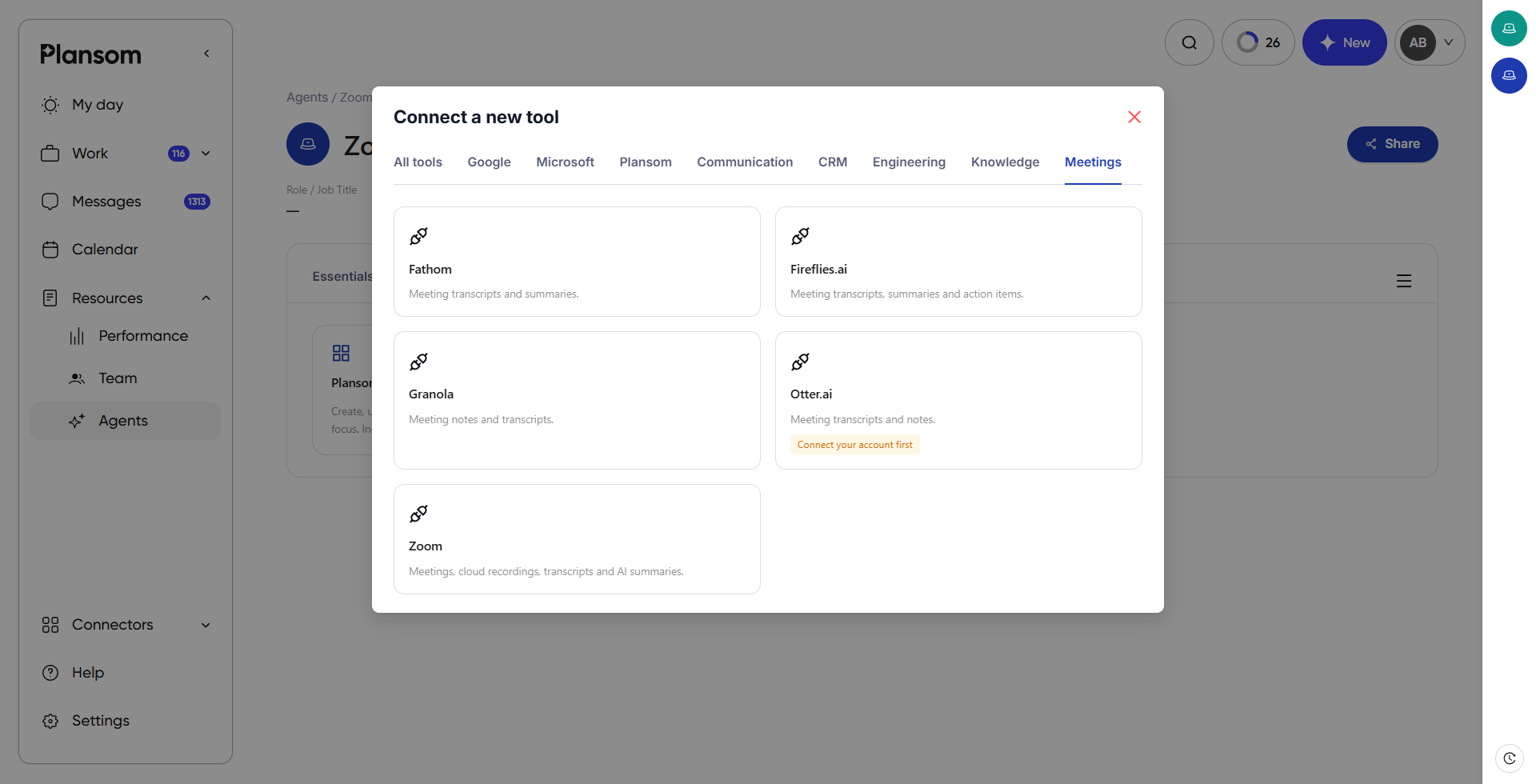Open the Work section
1536x784 pixels.
click(90, 154)
